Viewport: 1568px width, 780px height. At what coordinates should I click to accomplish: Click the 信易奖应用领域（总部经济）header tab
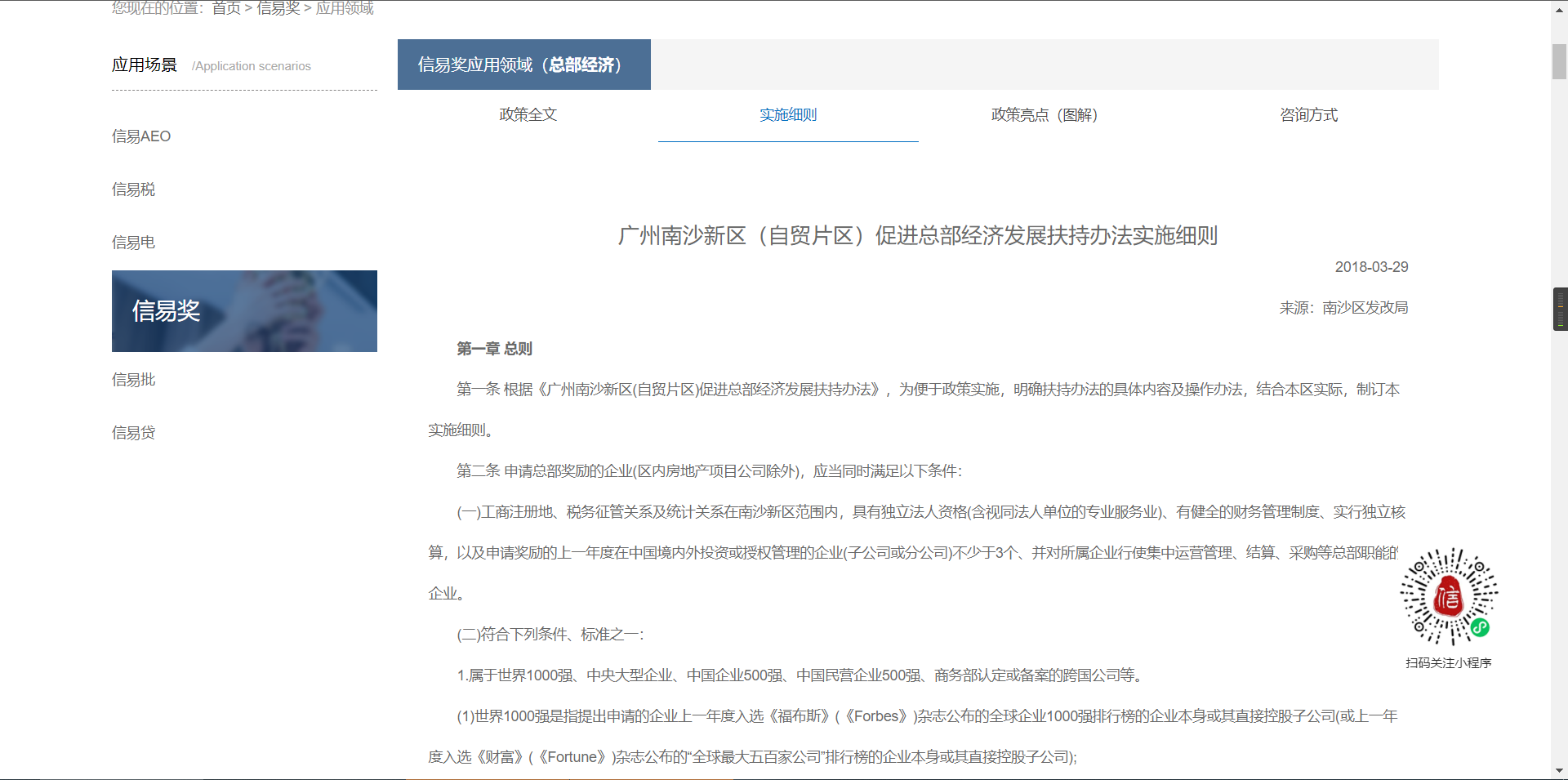(x=524, y=65)
